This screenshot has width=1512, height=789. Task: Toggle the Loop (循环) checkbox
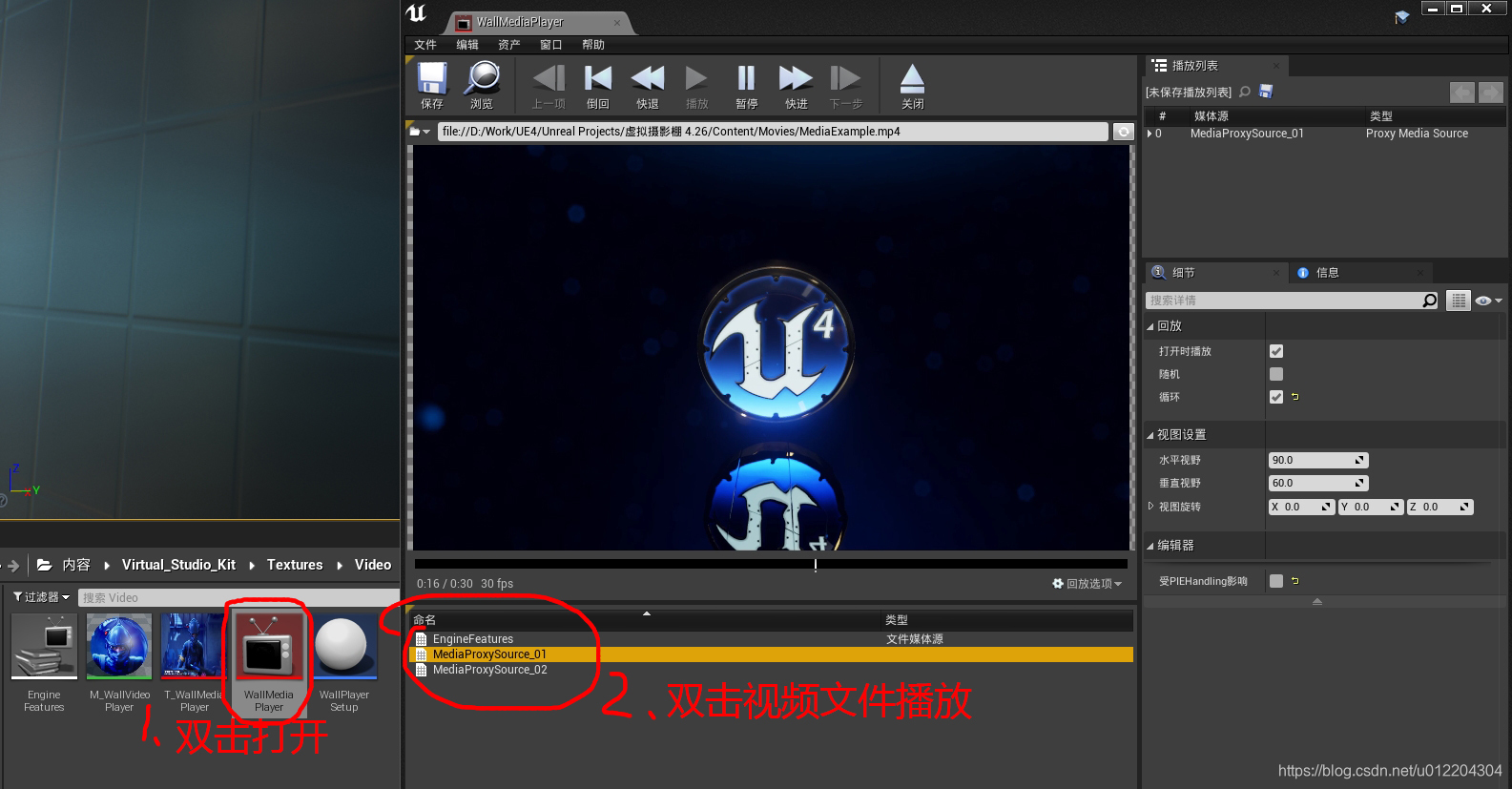click(x=1276, y=397)
